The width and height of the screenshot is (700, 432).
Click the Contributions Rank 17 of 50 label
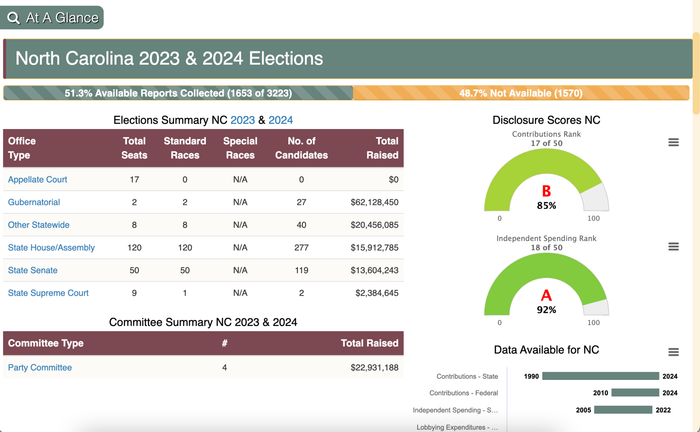546,138
